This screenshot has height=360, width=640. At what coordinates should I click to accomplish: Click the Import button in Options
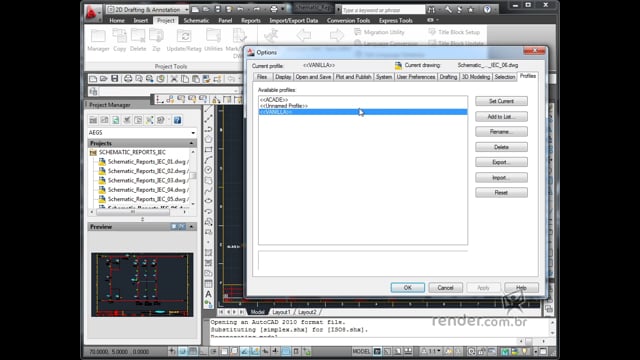[501, 178]
